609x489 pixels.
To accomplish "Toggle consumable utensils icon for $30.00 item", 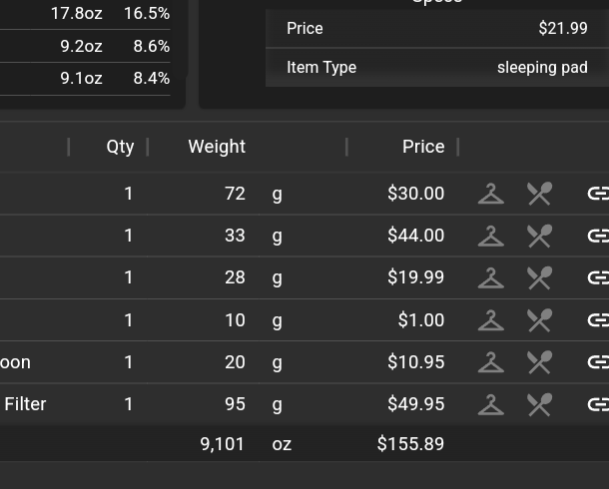I will point(539,194).
